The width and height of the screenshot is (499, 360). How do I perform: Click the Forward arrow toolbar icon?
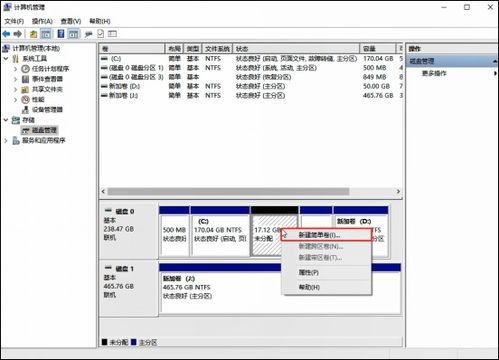18,34
